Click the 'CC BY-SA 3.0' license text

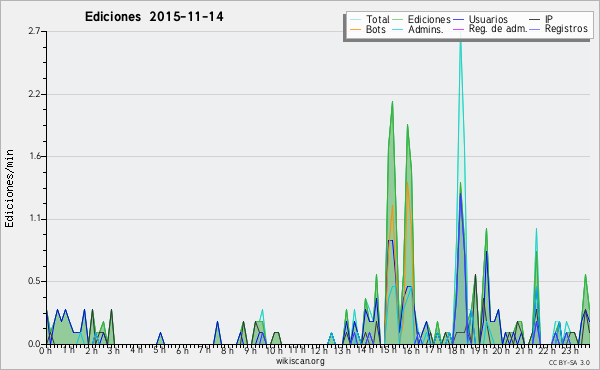click(x=569, y=363)
